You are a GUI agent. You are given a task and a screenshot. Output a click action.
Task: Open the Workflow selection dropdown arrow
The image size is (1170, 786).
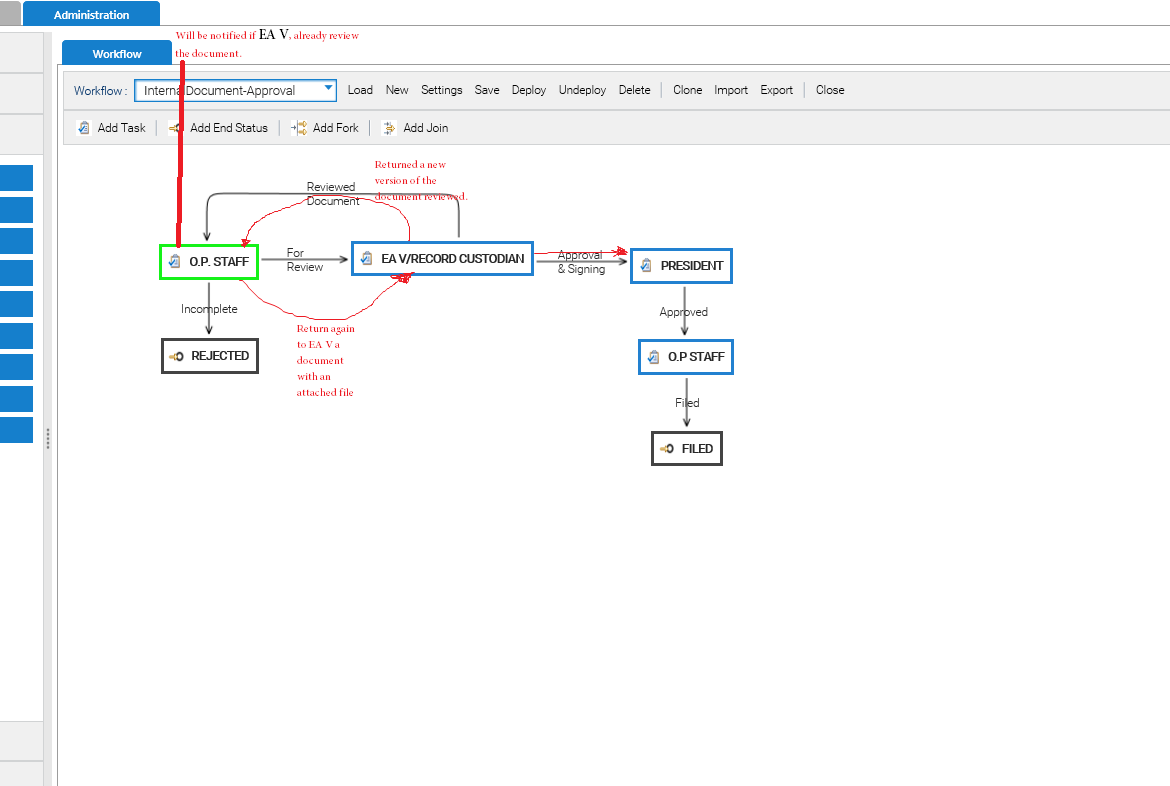tap(328, 89)
